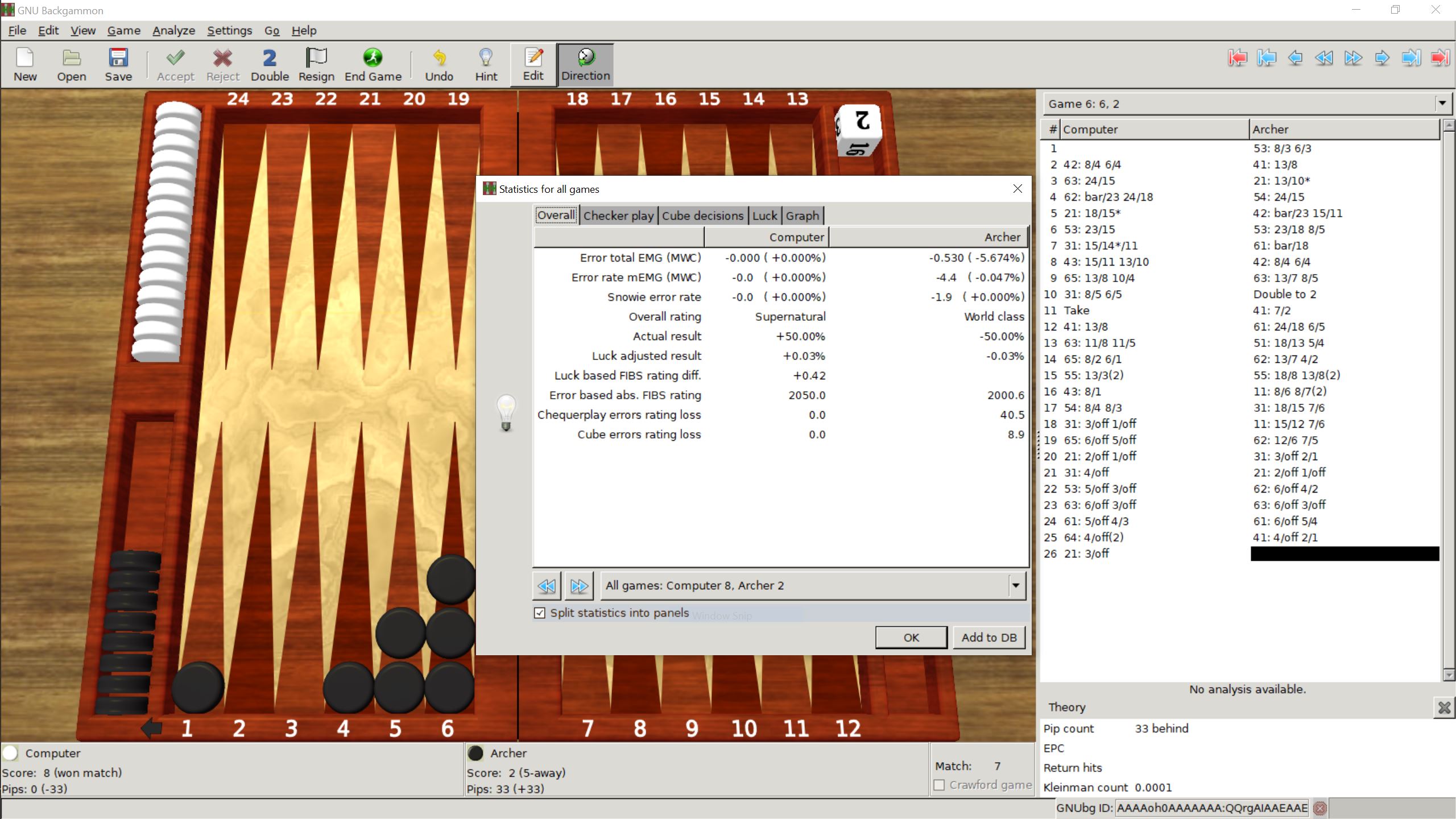This screenshot has height=819, width=1456.
Task: Enable the Crawford game checkbox
Action: [940, 785]
